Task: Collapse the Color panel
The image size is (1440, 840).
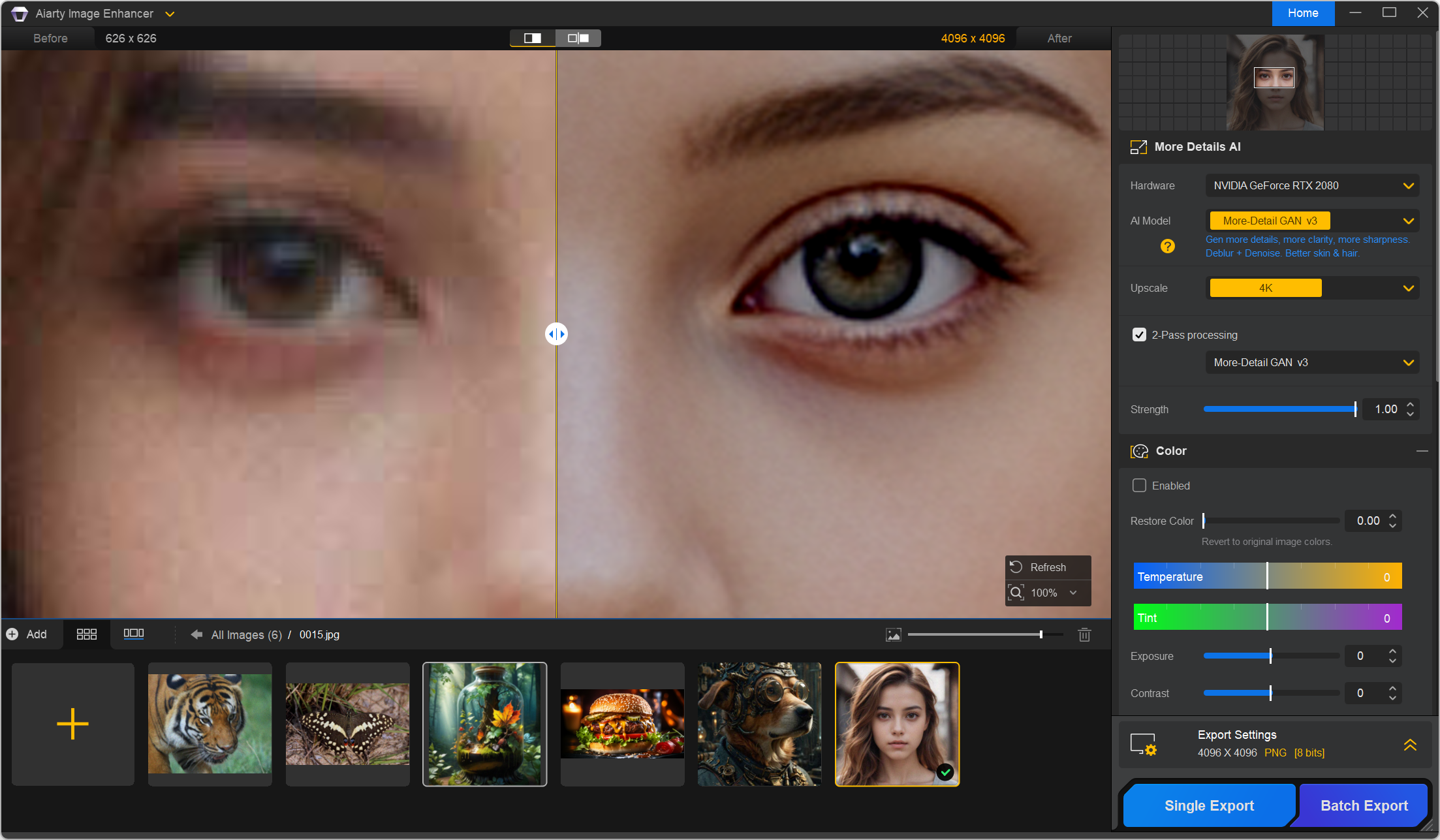Action: (1422, 451)
